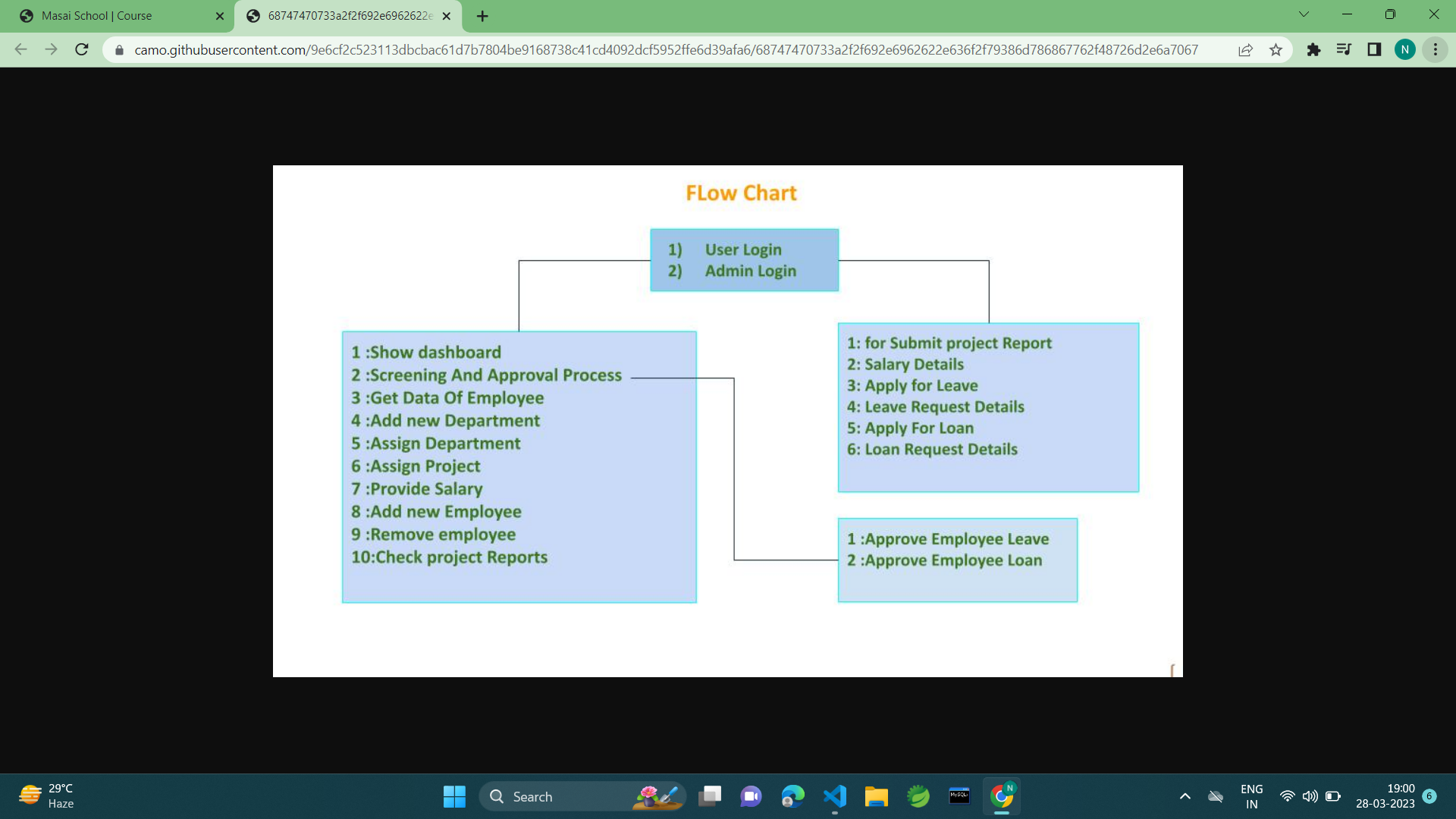
Task: Toggle Chrome side panel
Action: click(x=1374, y=50)
